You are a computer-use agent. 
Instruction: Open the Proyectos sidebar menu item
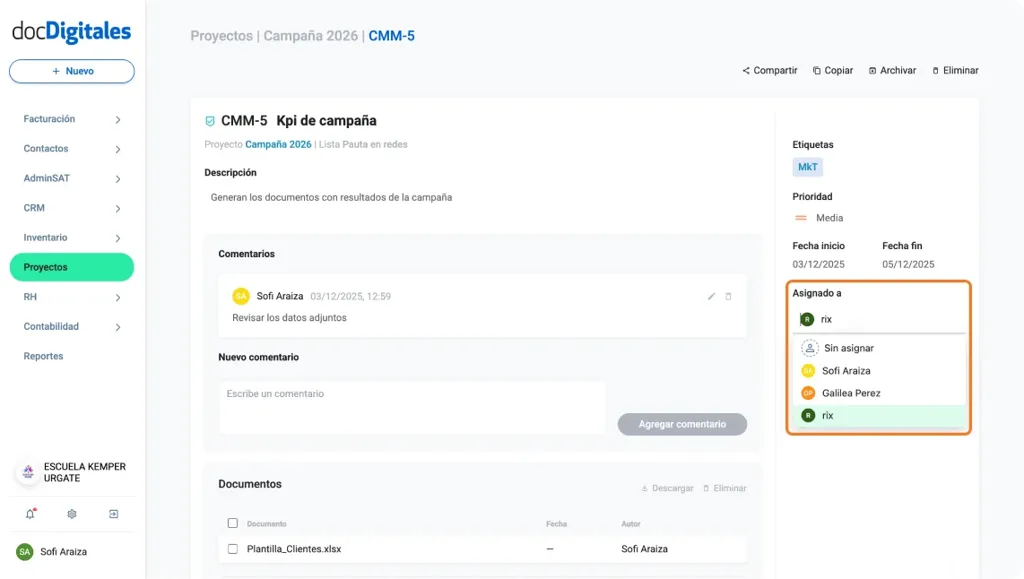click(x=71, y=267)
